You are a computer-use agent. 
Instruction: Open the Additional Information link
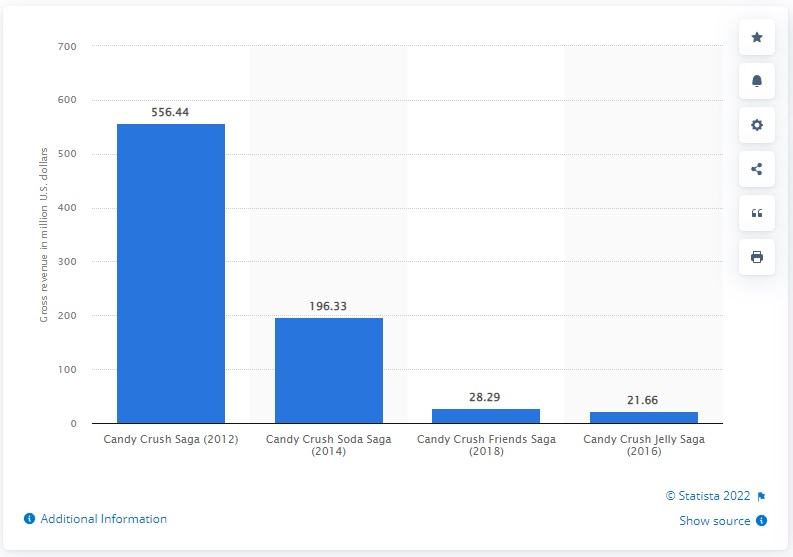click(x=104, y=519)
